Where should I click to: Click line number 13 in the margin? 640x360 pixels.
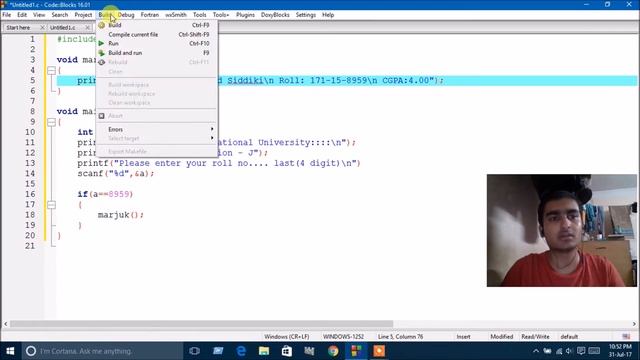pyautogui.click(x=30, y=163)
